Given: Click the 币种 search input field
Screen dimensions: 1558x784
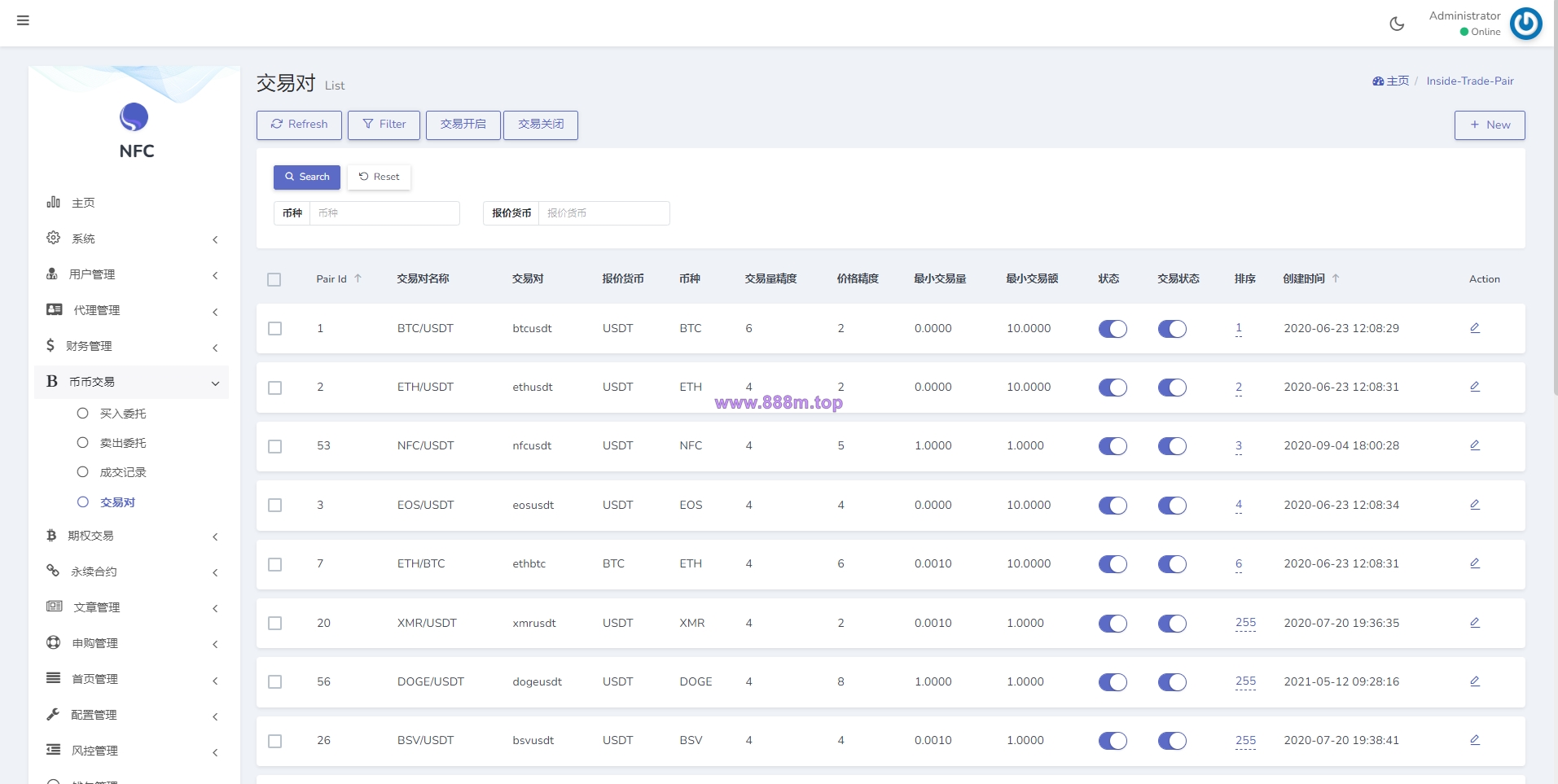Looking at the screenshot, I should pyautogui.click(x=384, y=213).
